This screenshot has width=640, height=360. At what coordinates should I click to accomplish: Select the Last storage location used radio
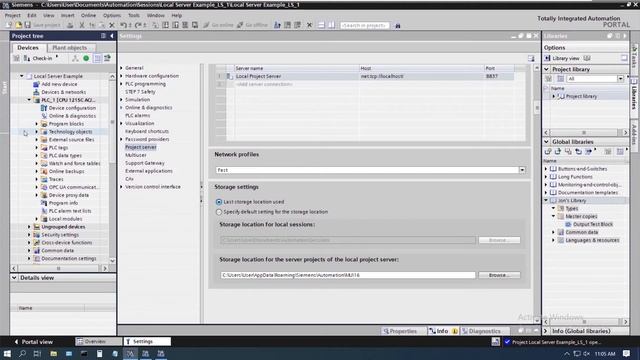[x=219, y=202]
